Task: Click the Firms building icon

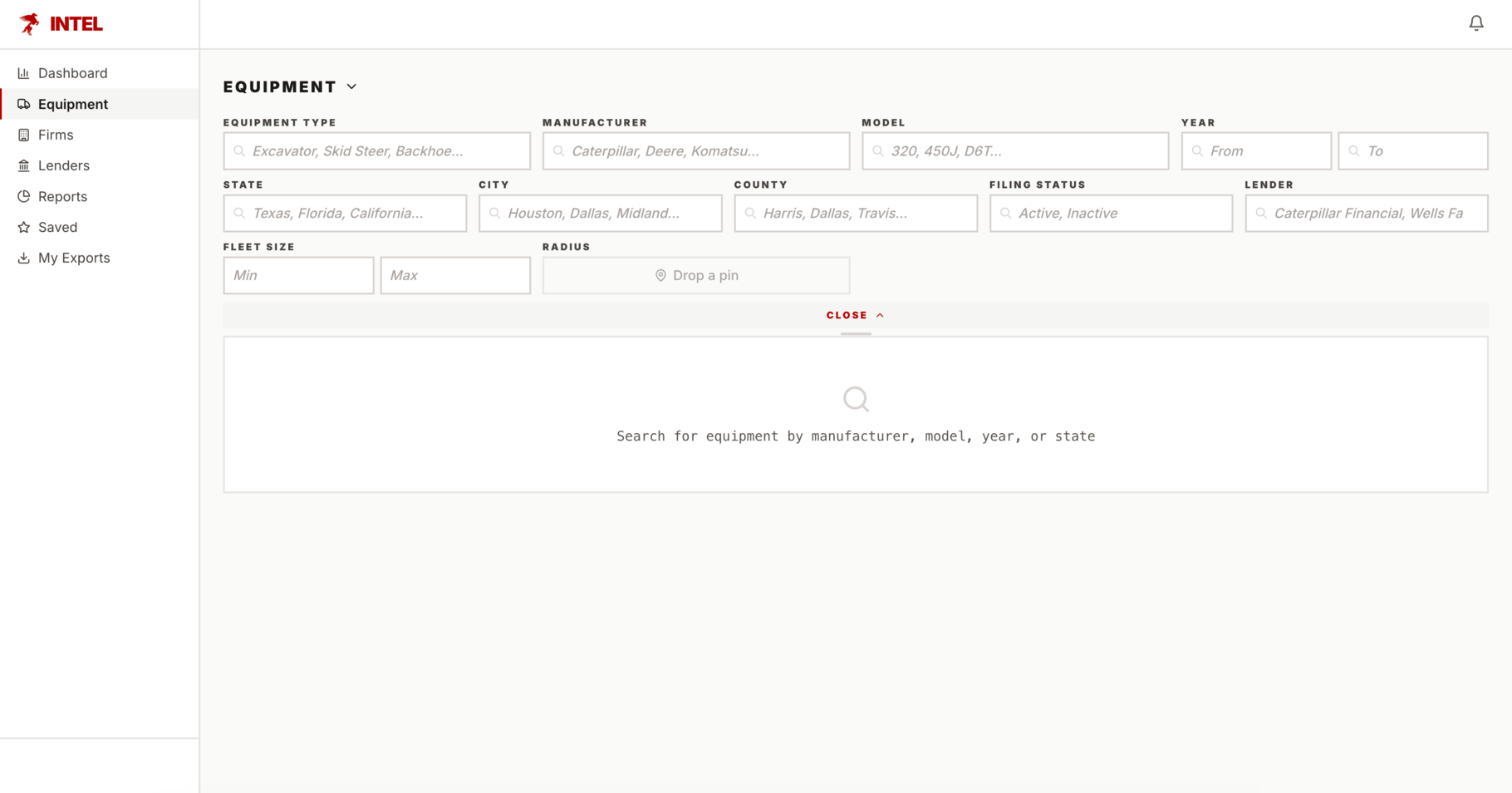Action: coord(23,135)
